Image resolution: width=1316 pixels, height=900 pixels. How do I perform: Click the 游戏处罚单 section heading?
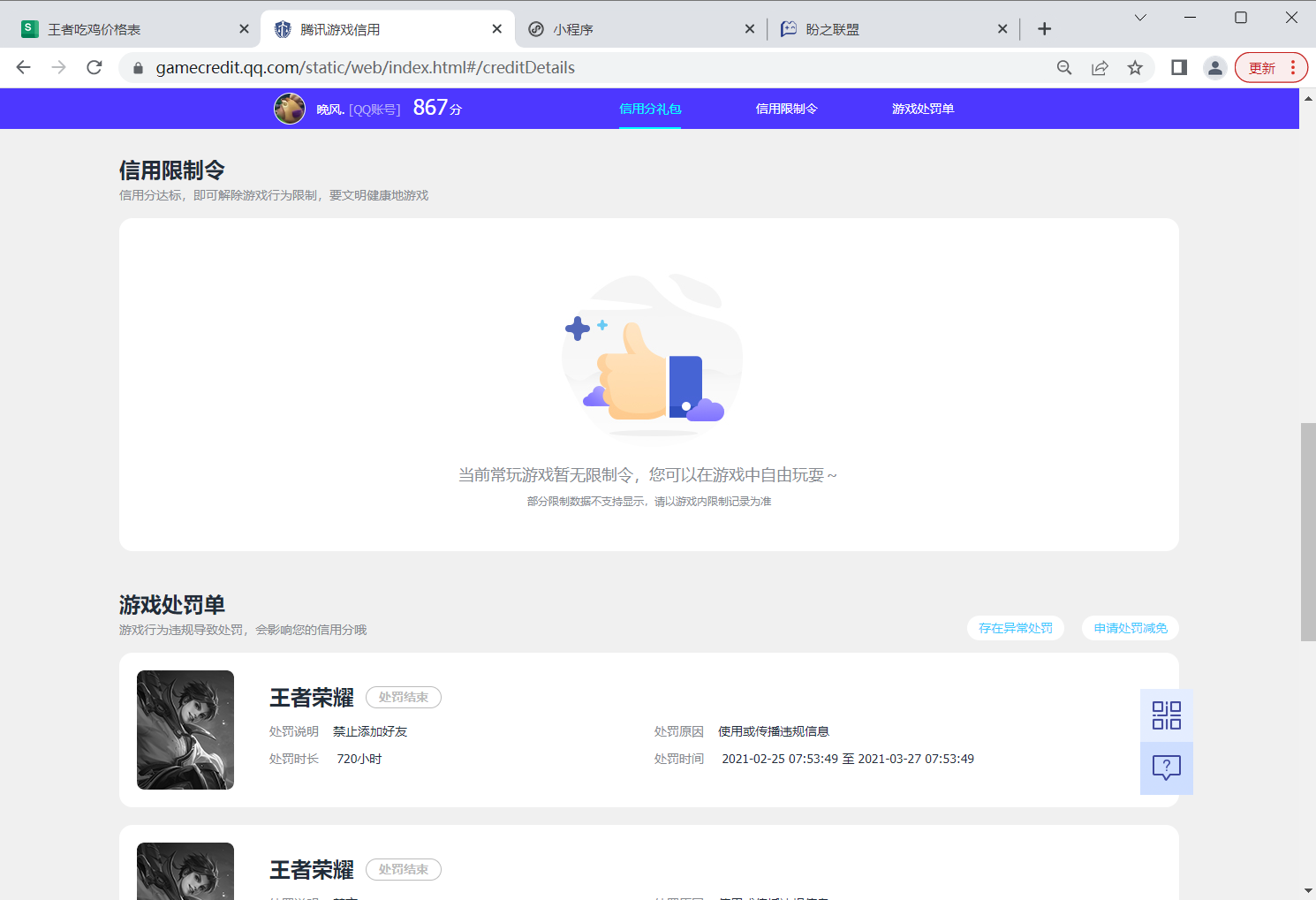[172, 605]
